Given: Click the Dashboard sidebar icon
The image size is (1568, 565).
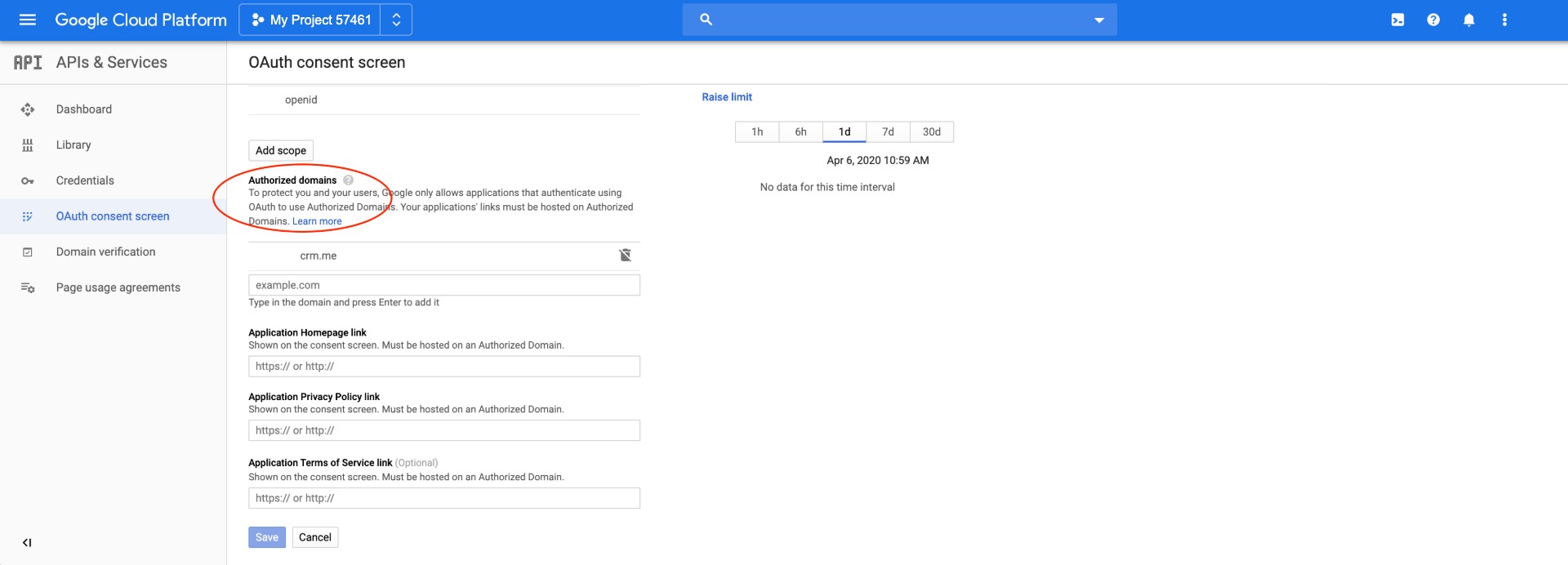Looking at the screenshot, I should tap(28, 109).
